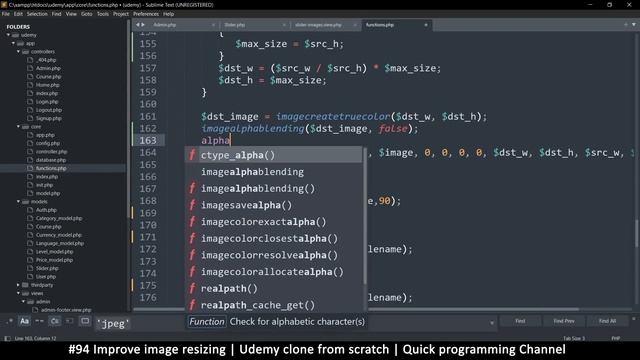Collapse the app folder
640x360 pixels.
click(13, 43)
